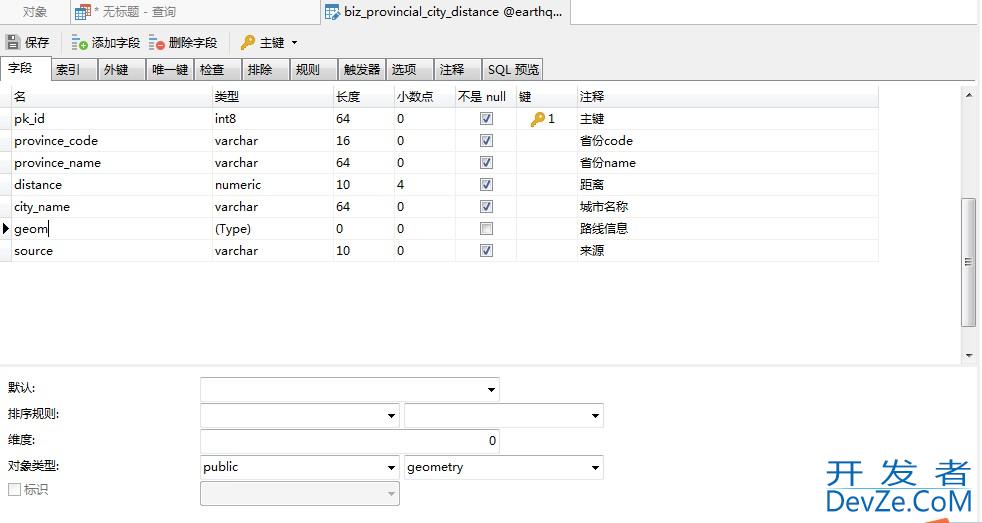Open the default value dropdown
The height and width of the screenshot is (523, 982).
click(491, 389)
